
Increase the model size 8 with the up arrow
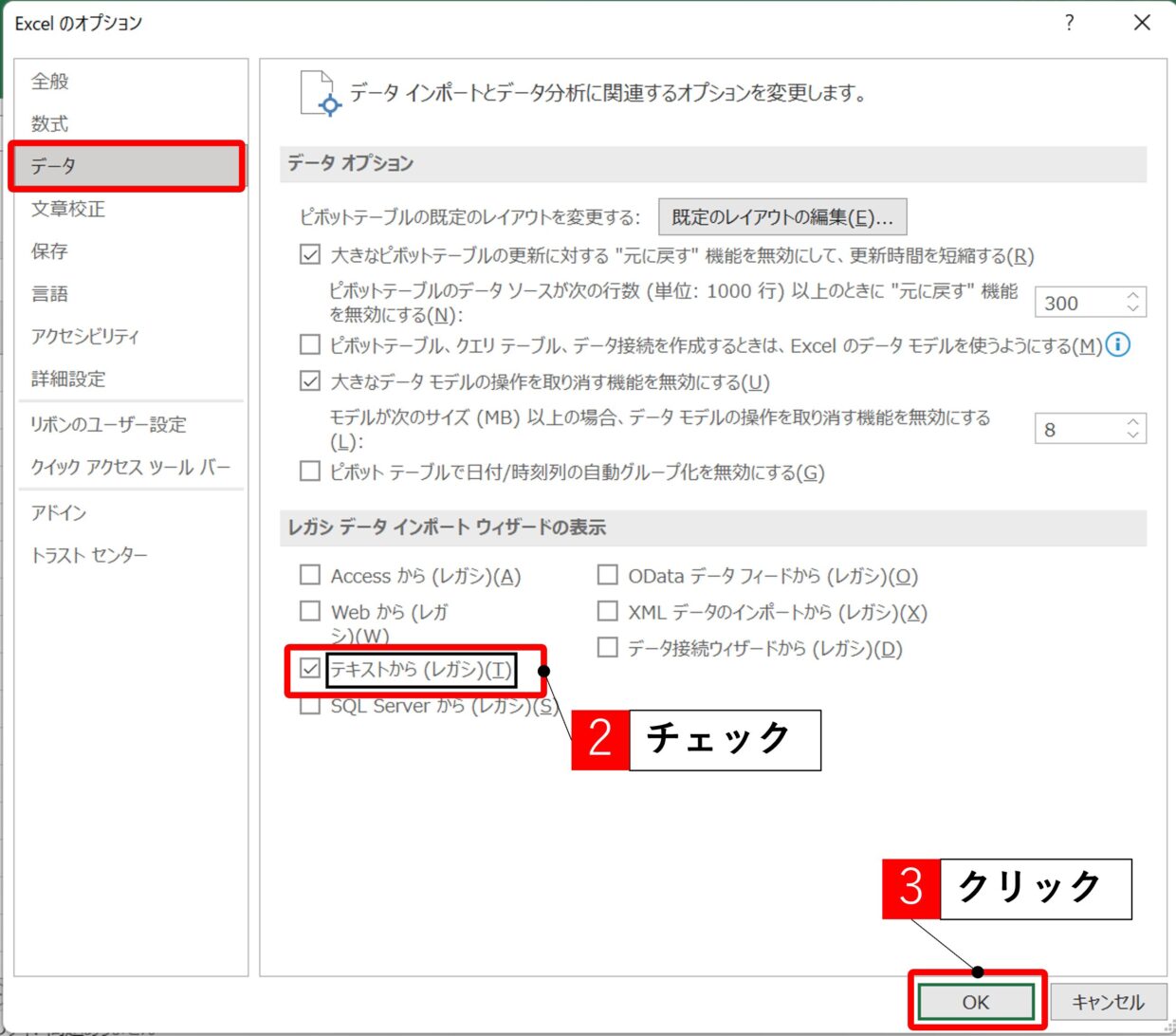1132,421
